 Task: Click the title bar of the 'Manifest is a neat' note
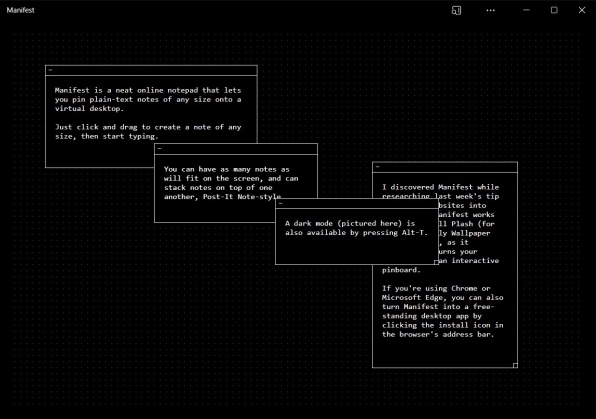pos(151,70)
